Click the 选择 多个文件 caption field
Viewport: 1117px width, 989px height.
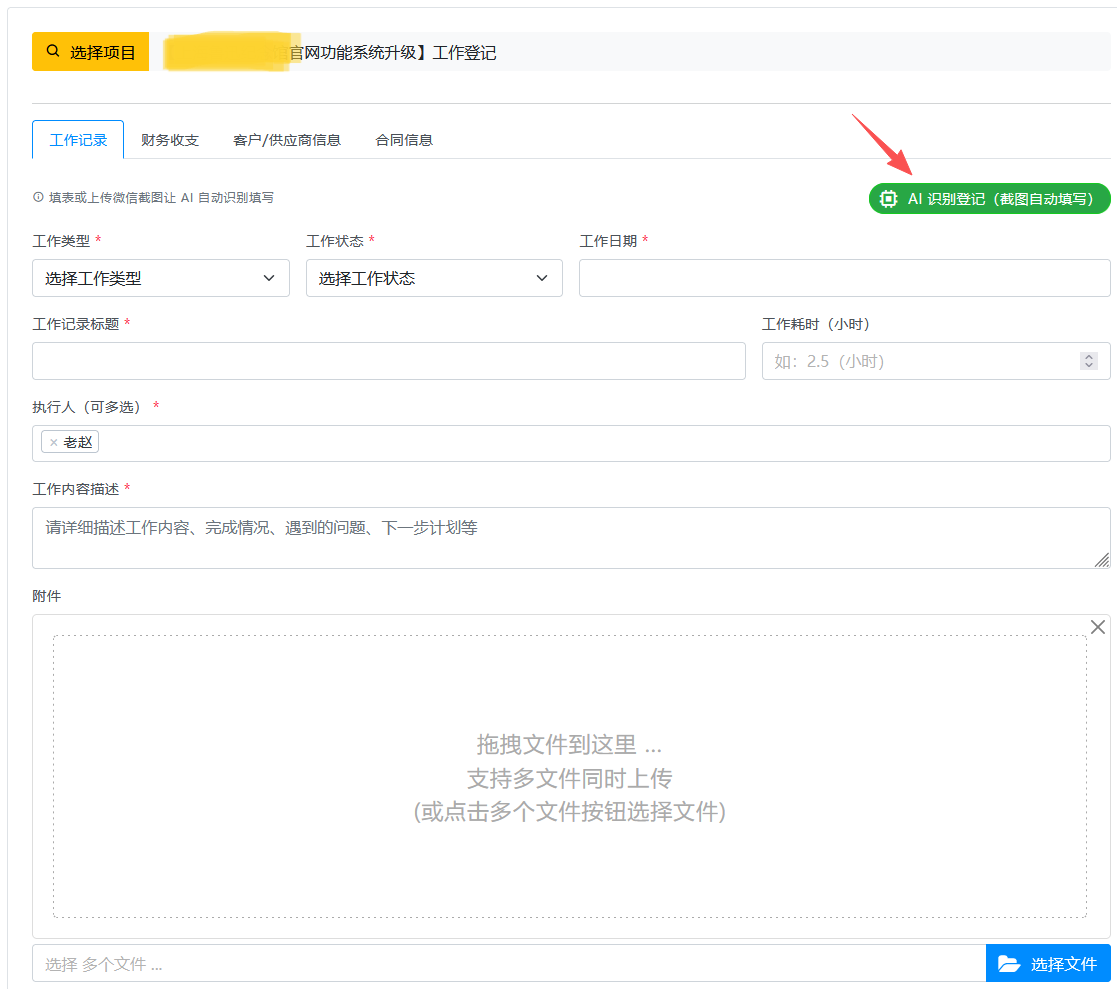click(509, 963)
